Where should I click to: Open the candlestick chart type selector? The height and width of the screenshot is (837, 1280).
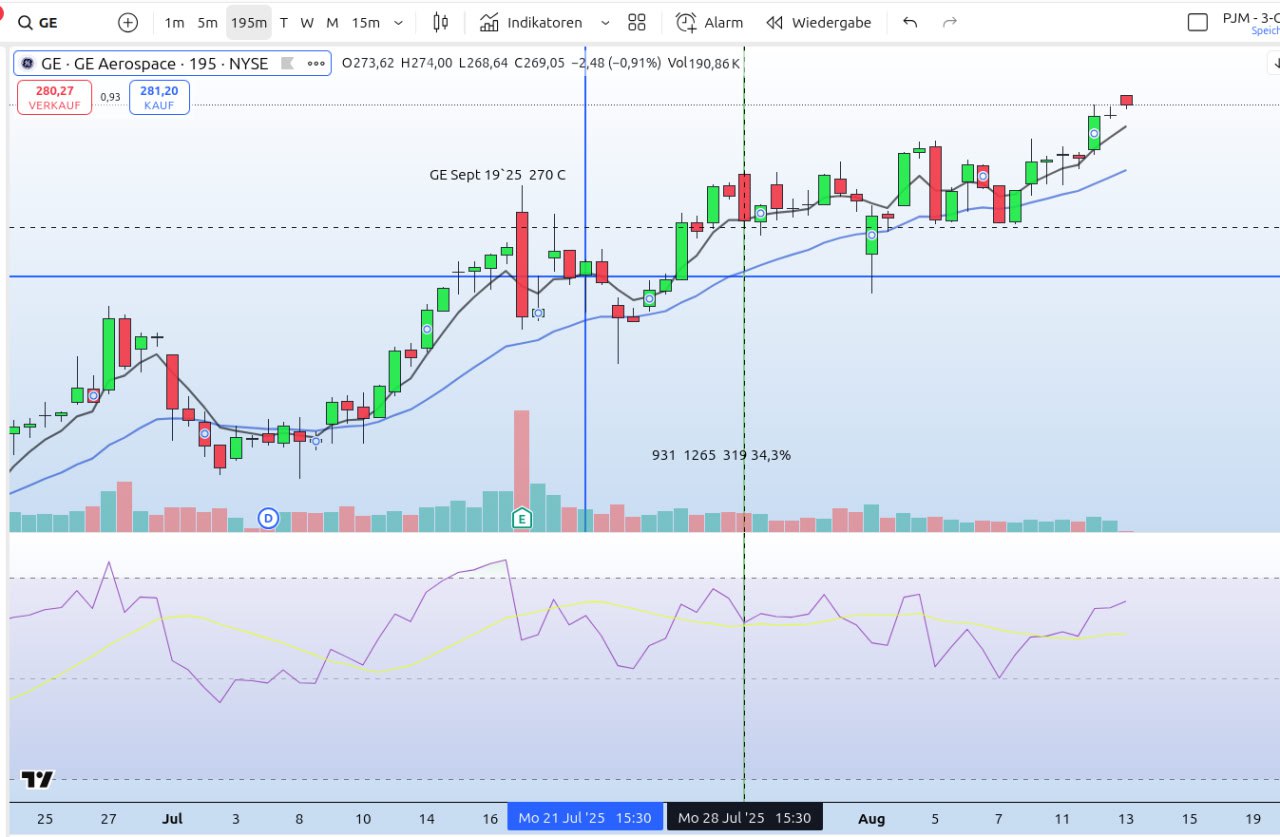[x=441, y=22]
